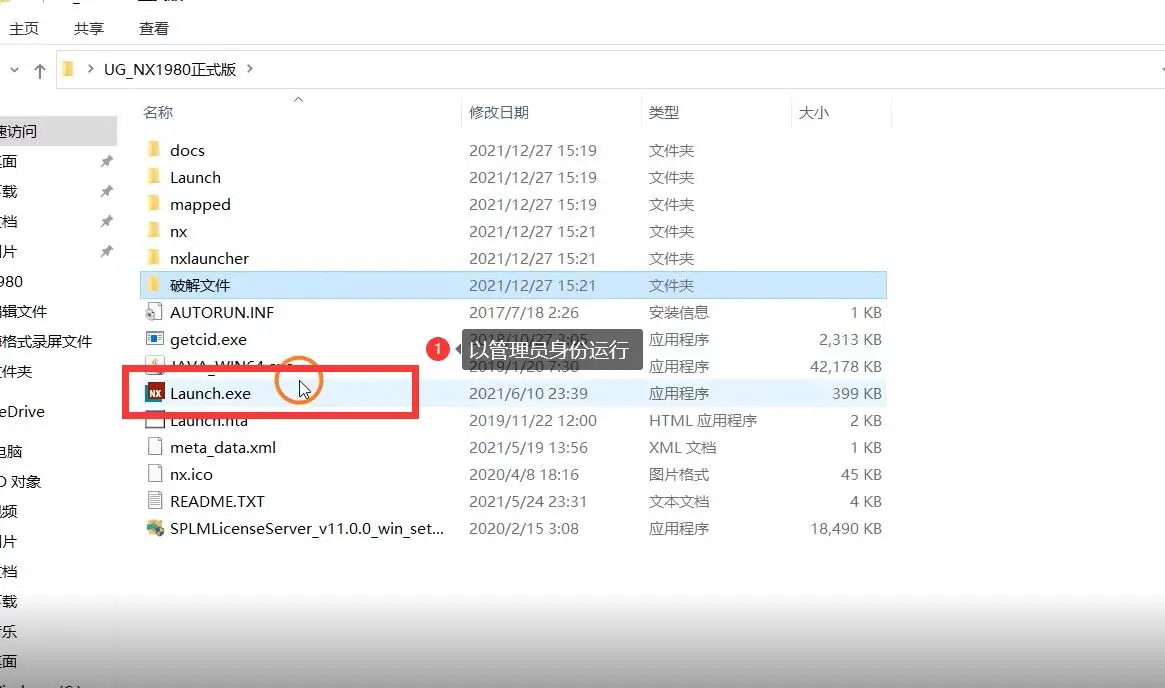Click the UG_NX1980正式版 breadcrumb segment

(170, 69)
